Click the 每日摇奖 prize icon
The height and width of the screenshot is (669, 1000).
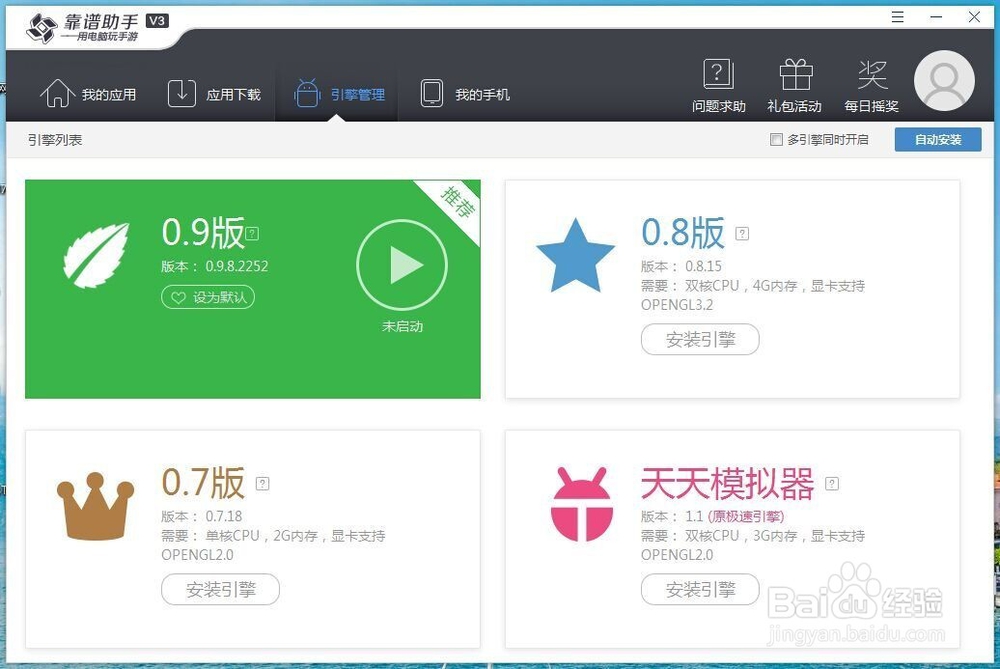[x=871, y=85]
